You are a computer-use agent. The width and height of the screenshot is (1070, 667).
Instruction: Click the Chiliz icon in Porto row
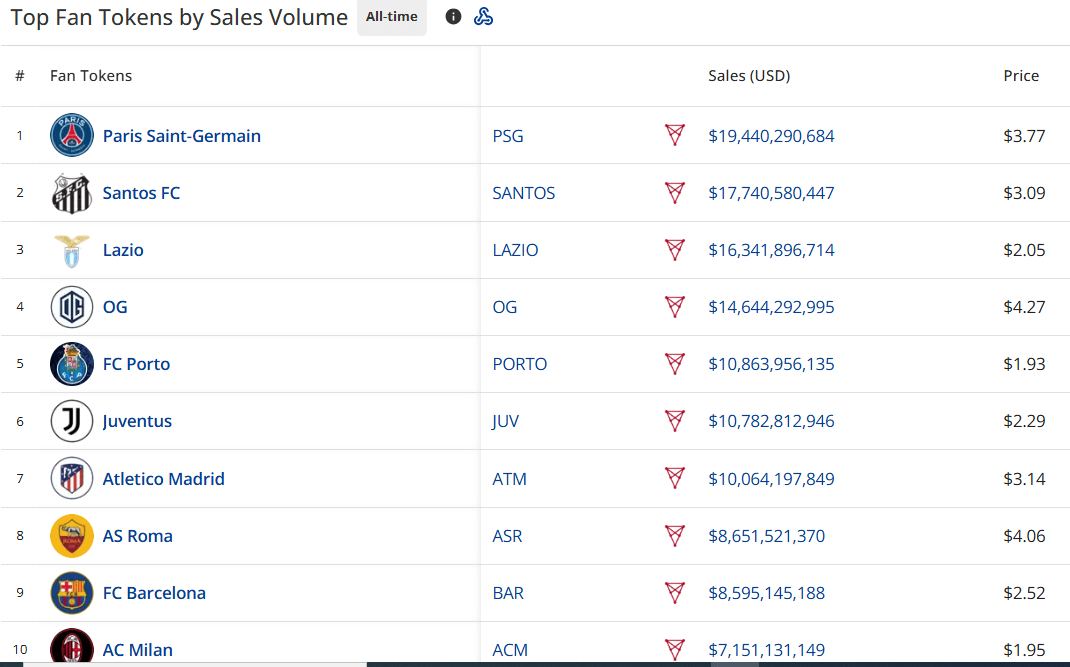click(675, 363)
